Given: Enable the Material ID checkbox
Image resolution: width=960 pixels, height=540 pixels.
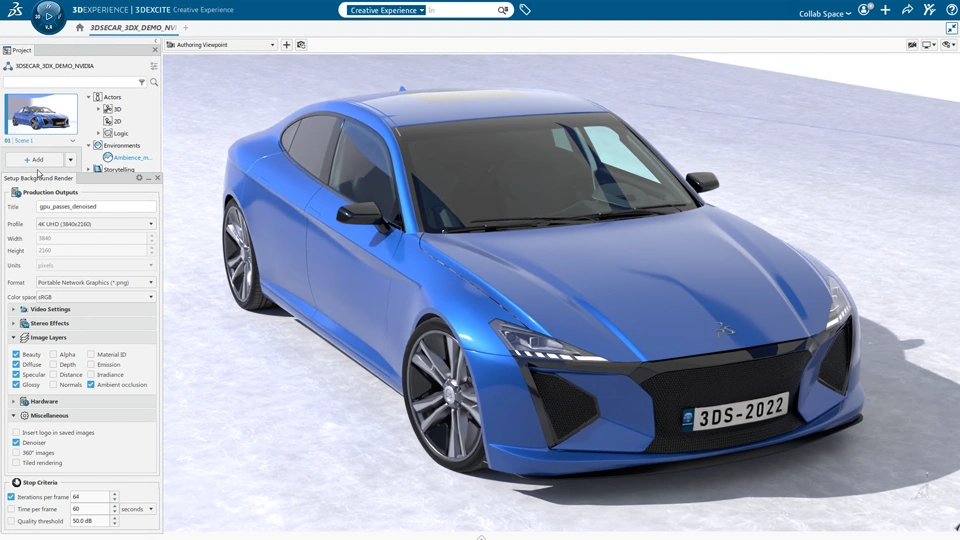Looking at the screenshot, I should coord(91,354).
